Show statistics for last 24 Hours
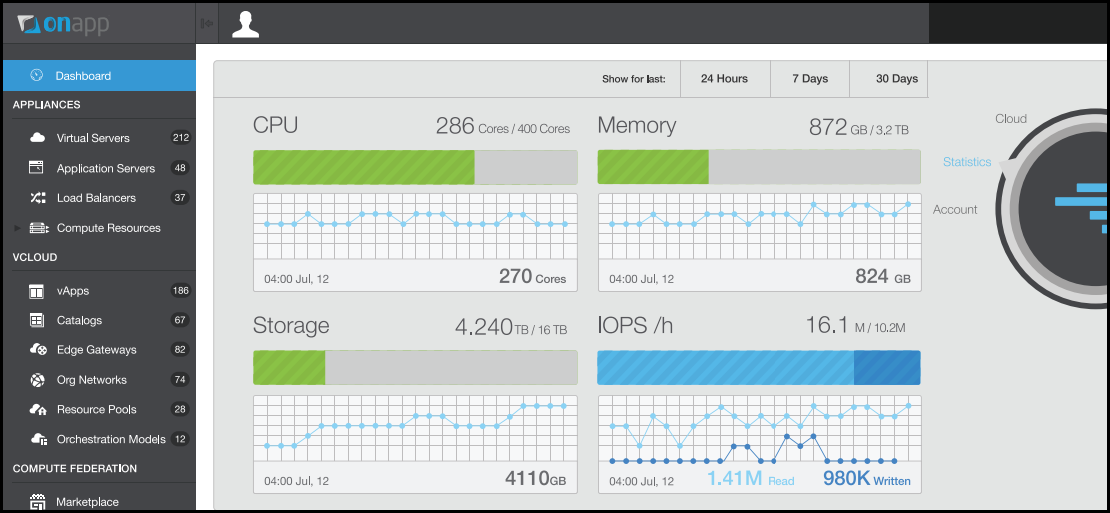 (x=724, y=79)
